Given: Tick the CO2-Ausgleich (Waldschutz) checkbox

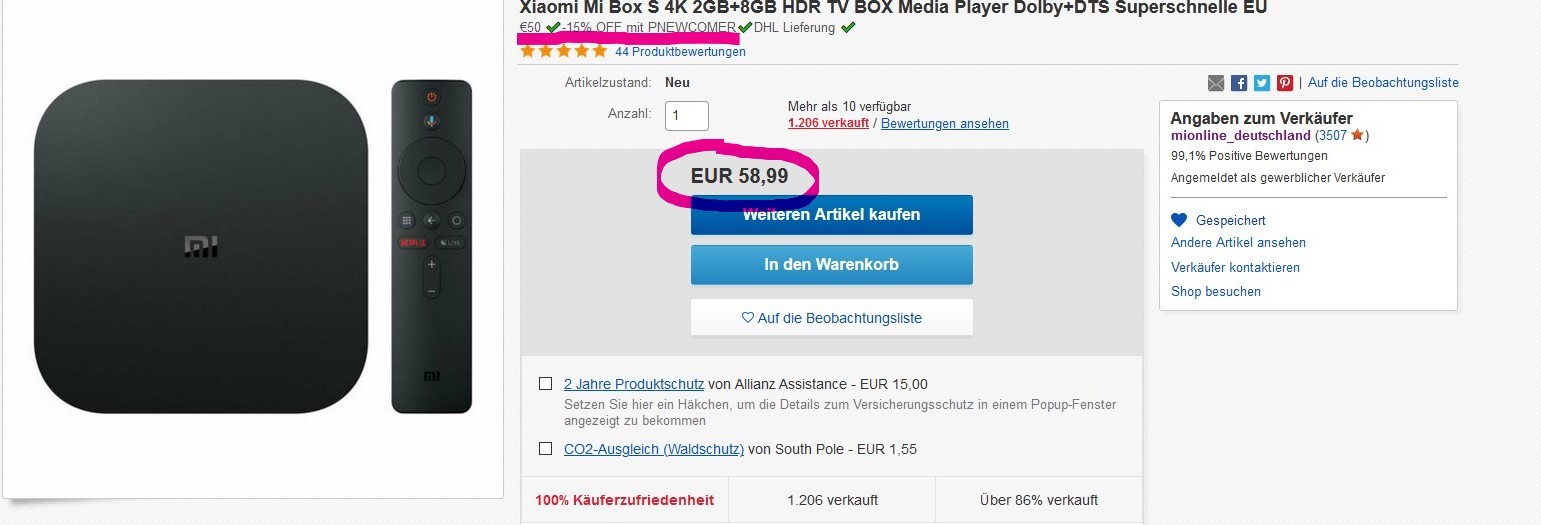Looking at the screenshot, I should (545, 449).
